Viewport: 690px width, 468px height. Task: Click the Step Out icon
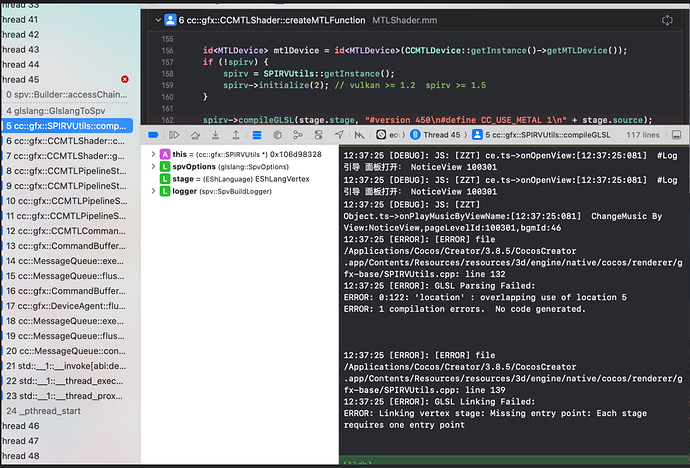236,135
